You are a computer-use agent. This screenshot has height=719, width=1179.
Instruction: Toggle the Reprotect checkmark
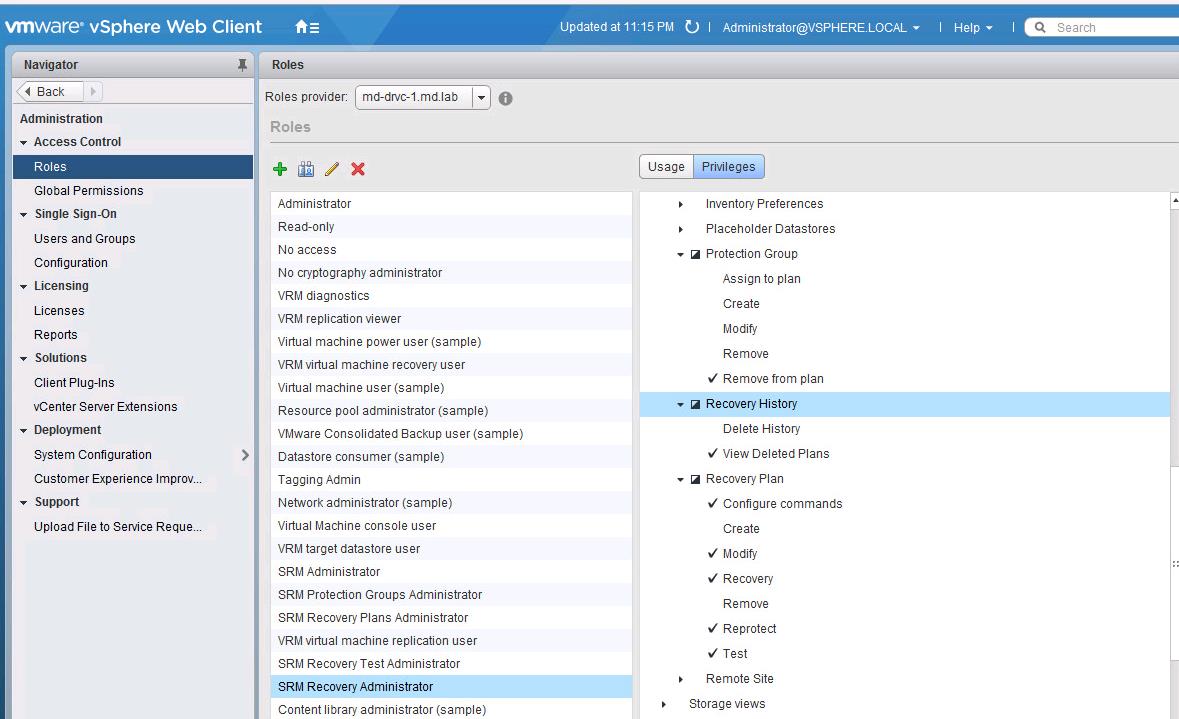pyautogui.click(x=713, y=628)
